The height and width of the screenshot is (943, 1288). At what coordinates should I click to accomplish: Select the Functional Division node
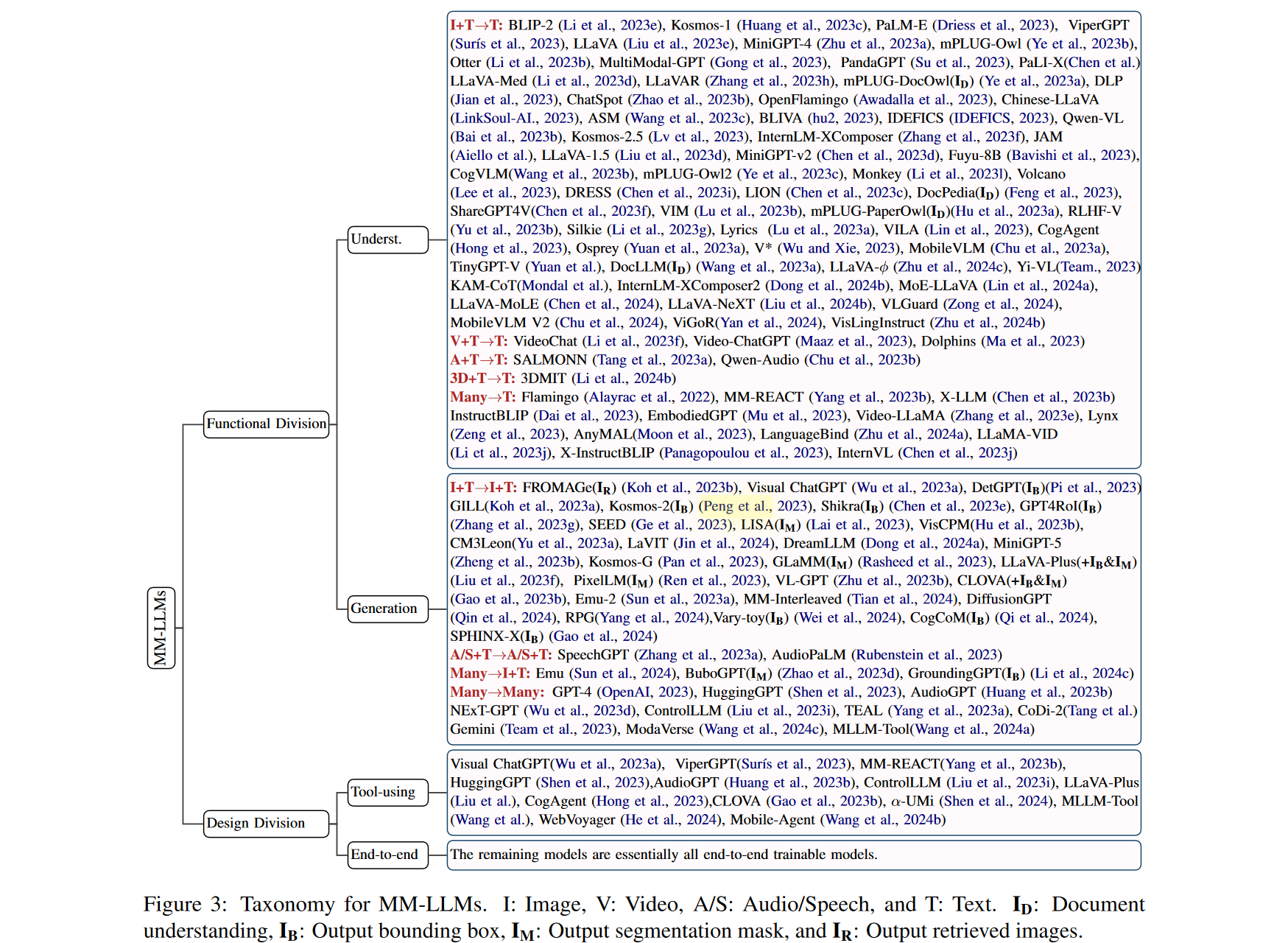pyautogui.click(x=266, y=424)
